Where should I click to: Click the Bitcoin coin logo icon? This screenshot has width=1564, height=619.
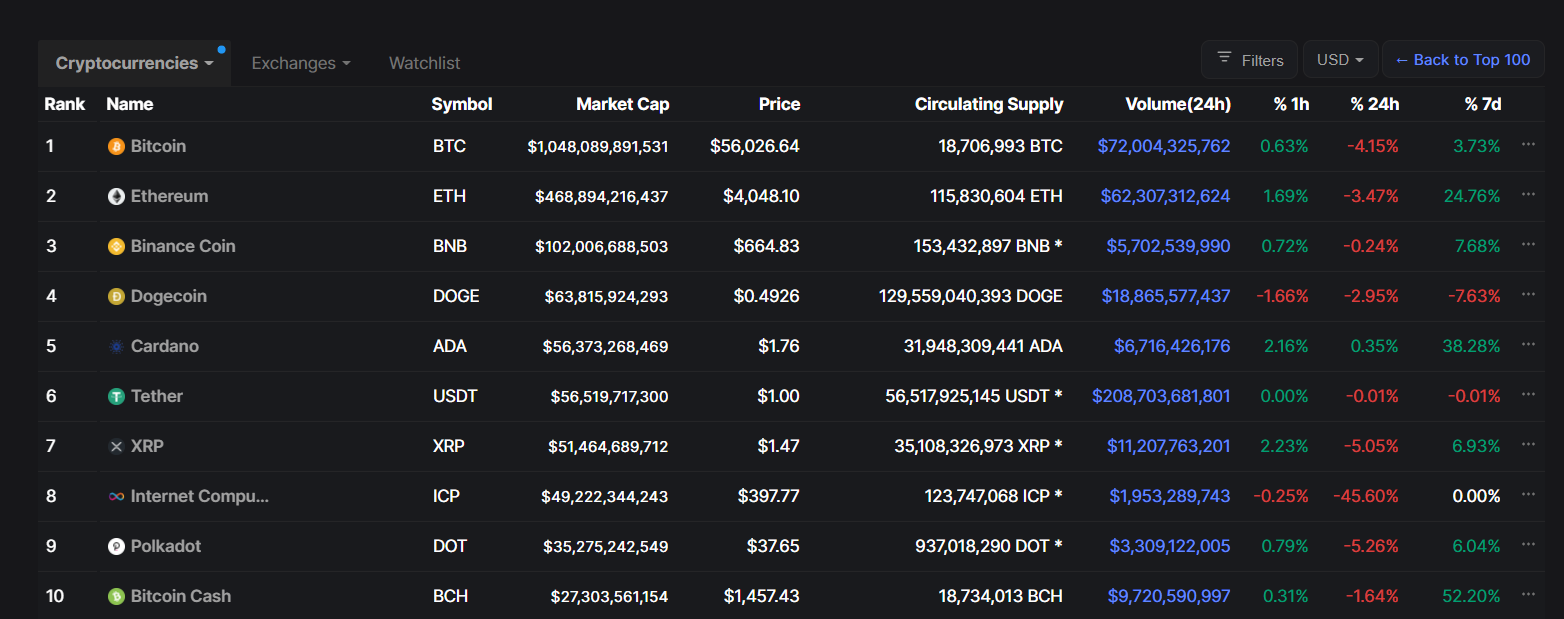(116, 146)
